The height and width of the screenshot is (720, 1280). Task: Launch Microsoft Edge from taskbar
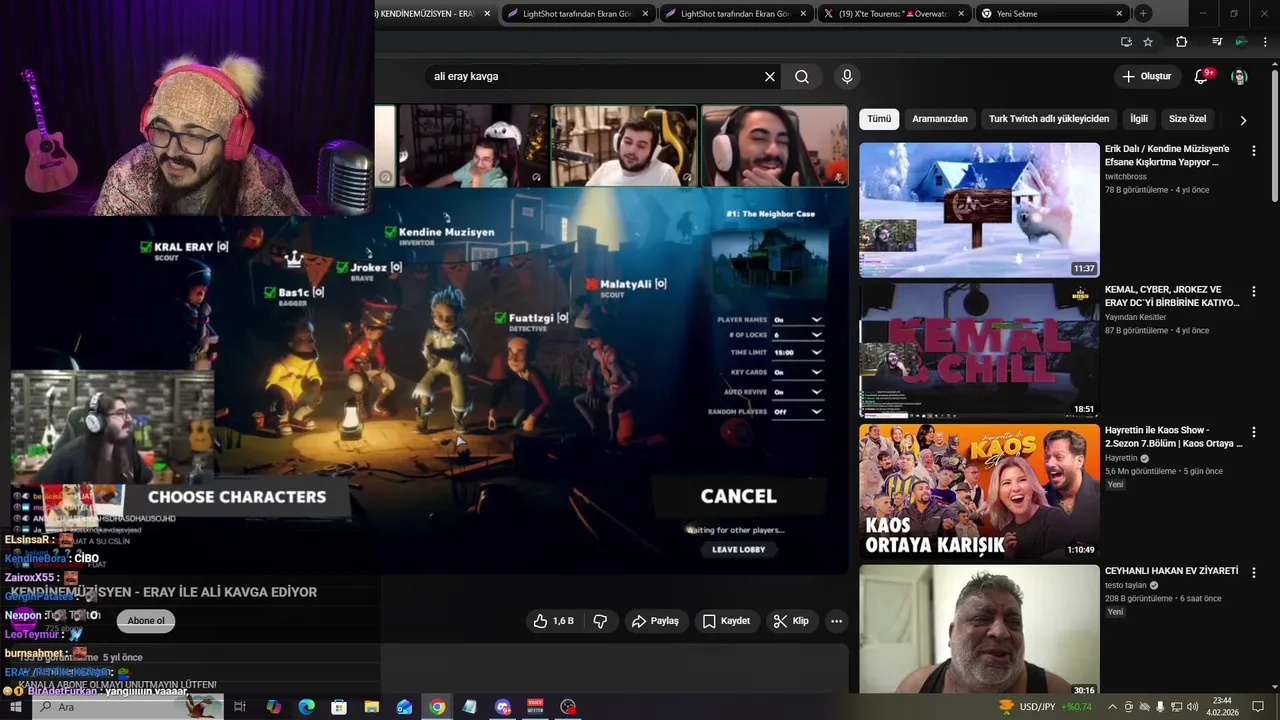pos(306,707)
